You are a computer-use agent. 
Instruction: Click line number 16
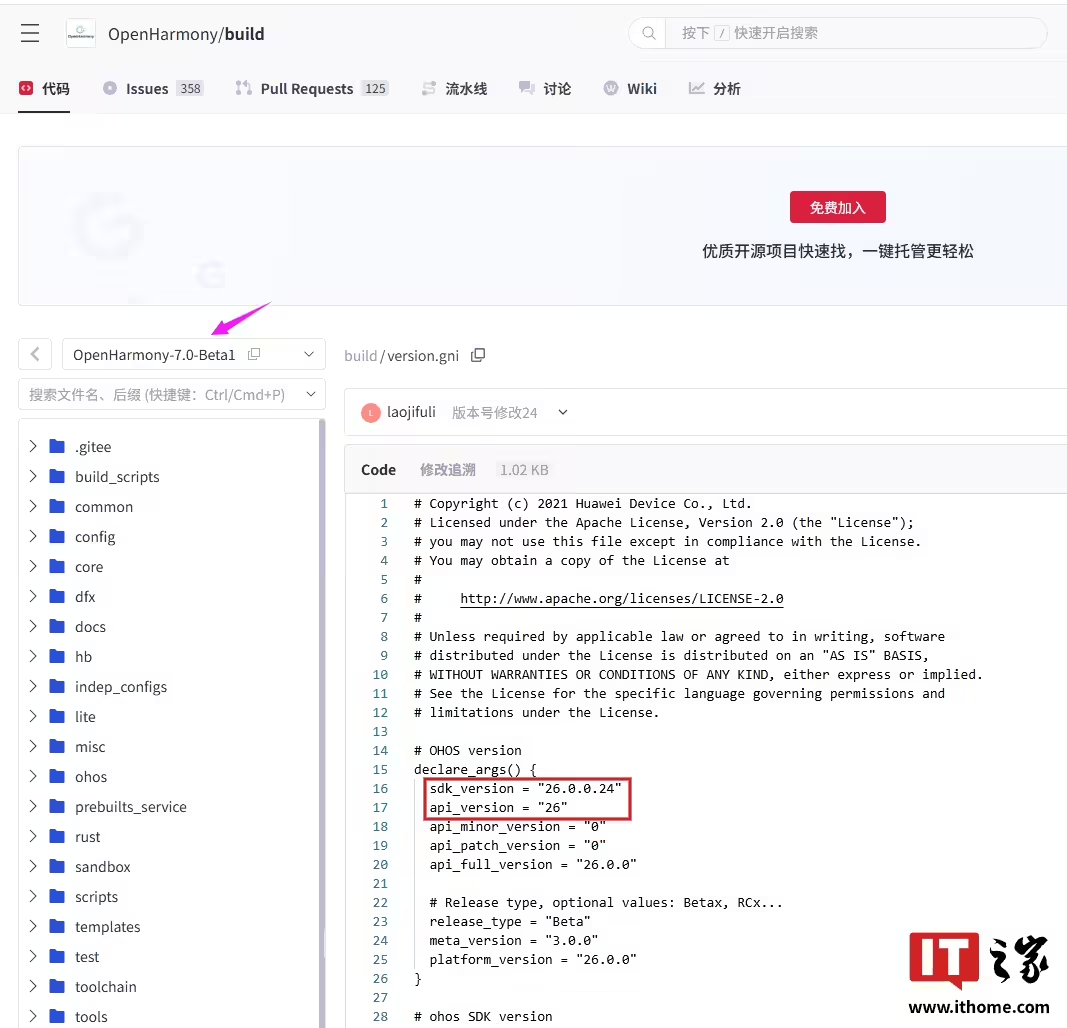tap(380, 789)
